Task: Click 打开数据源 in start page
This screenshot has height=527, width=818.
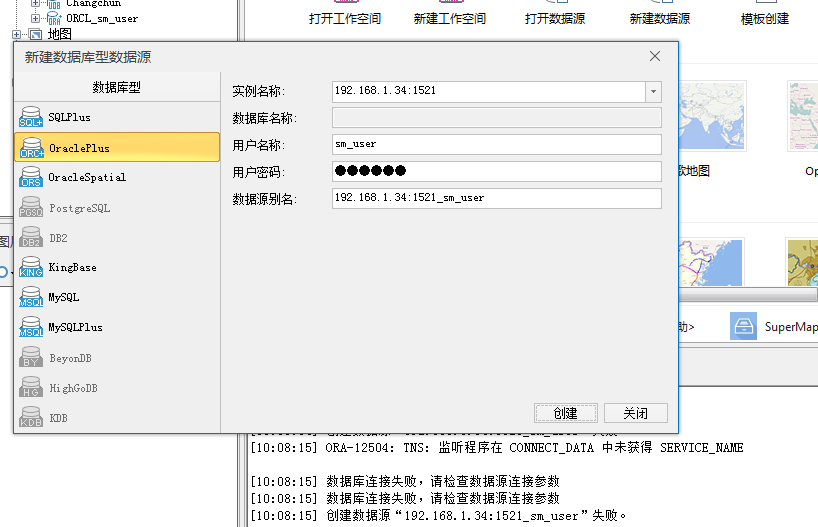Action: pos(555,19)
